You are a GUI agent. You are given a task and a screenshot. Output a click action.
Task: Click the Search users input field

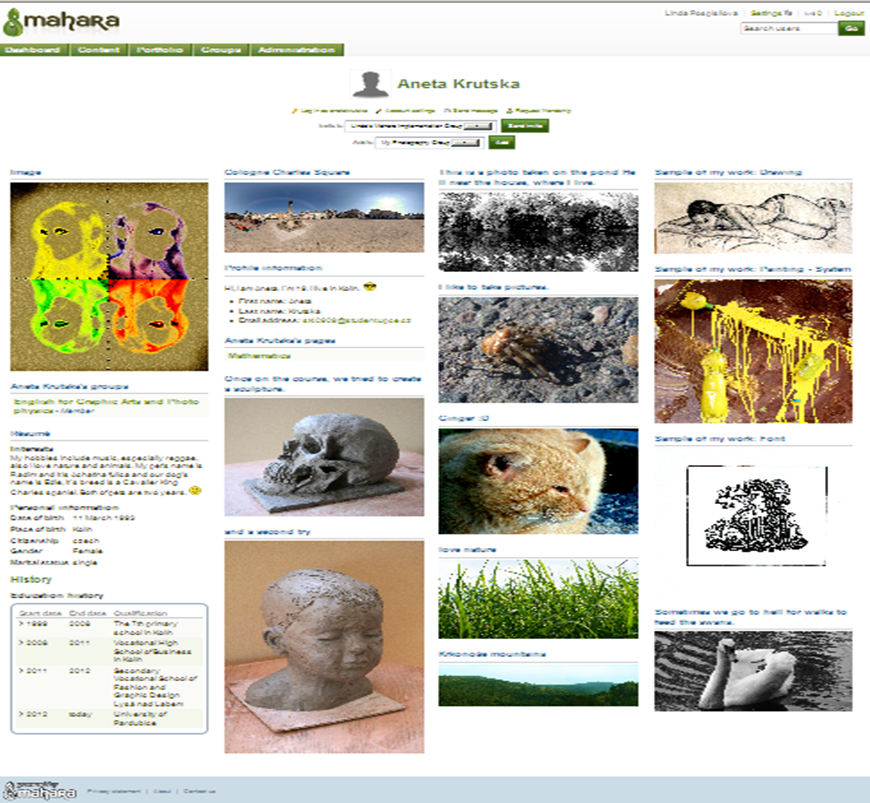tap(788, 29)
